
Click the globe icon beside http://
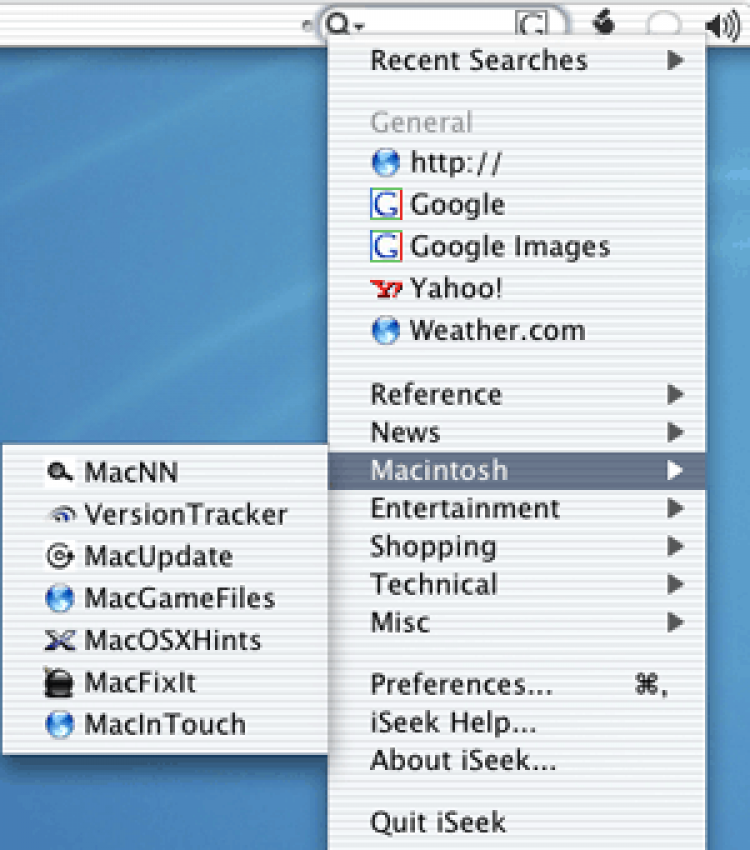coord(386,163)
